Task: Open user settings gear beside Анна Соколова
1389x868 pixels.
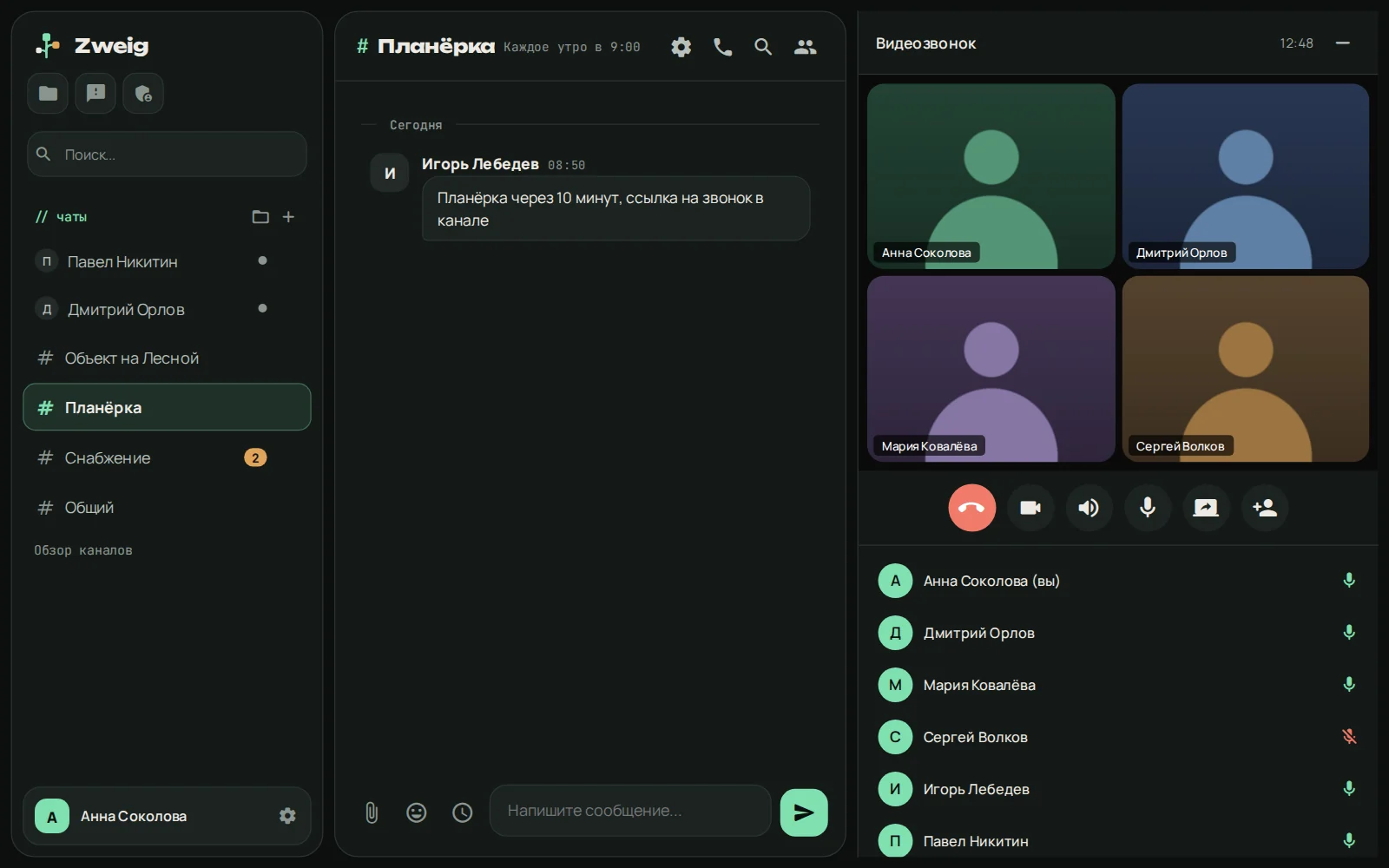Action: coord(287,816)
